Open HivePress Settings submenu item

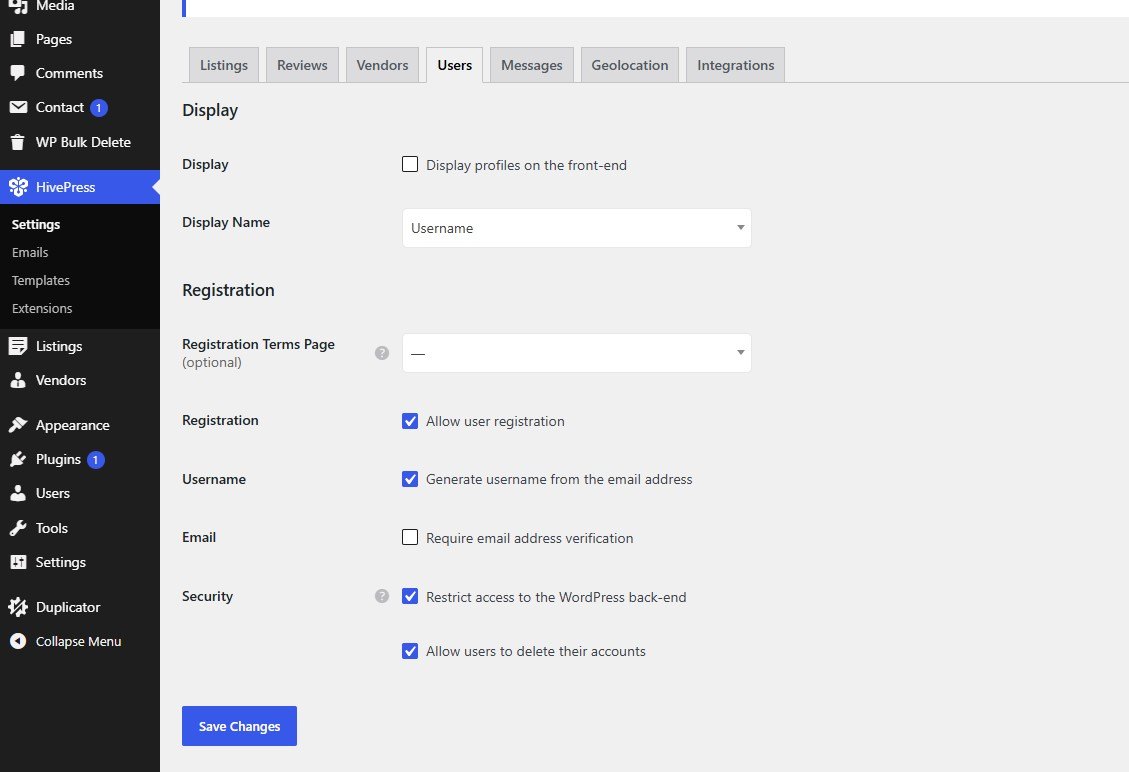(36, 225)
